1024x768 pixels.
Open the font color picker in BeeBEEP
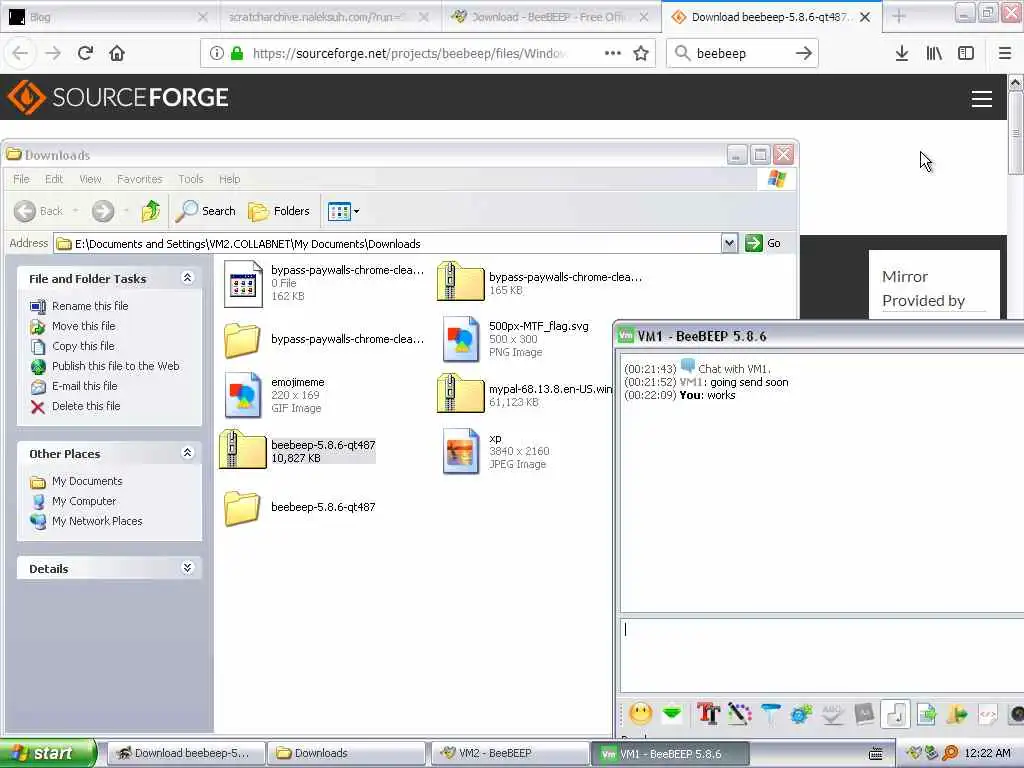pyautogui.click(x=739, y=714)
